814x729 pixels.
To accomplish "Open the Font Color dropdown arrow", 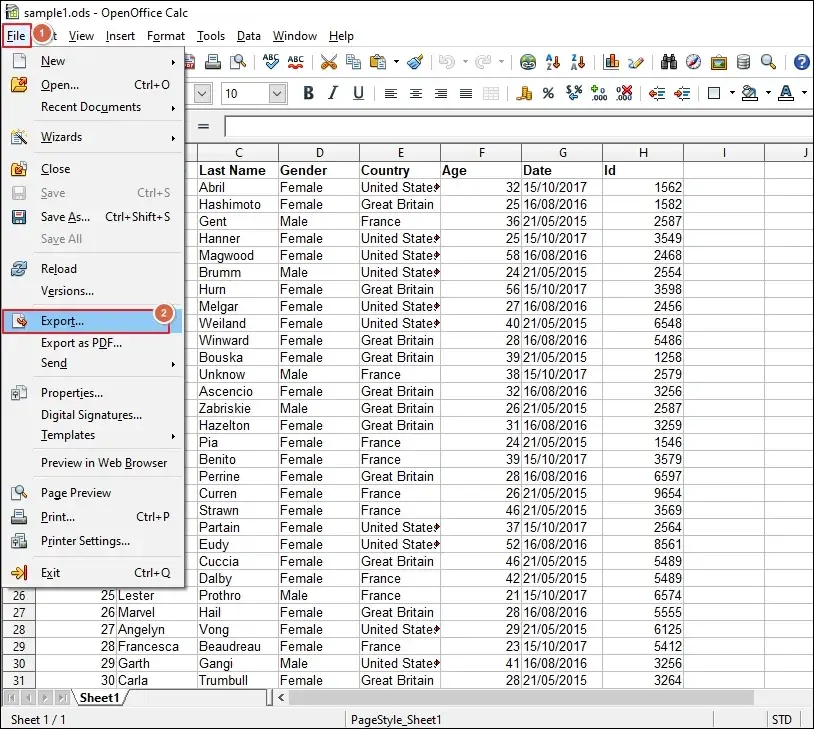I will 804,93.
